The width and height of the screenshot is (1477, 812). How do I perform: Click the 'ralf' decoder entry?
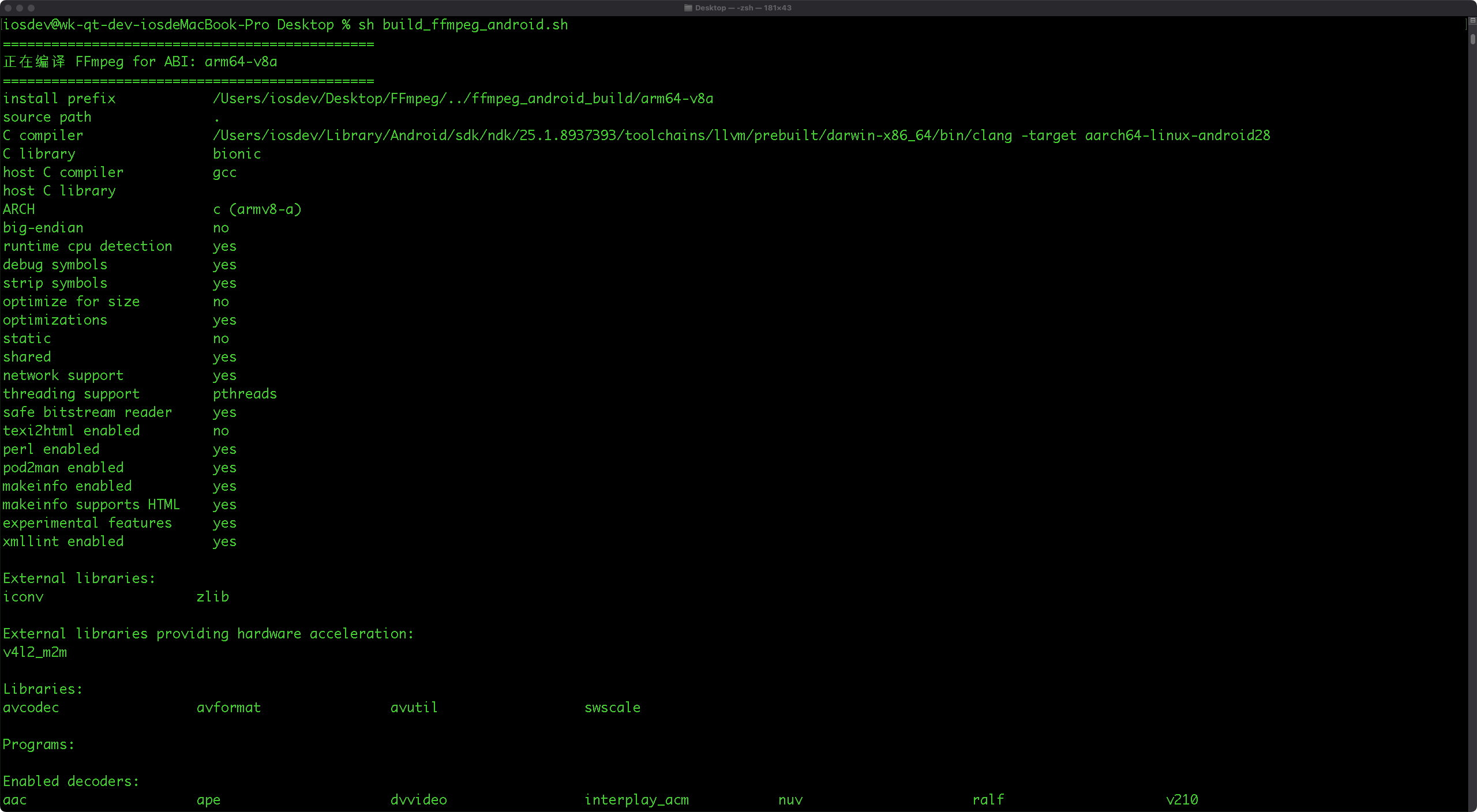988,800
